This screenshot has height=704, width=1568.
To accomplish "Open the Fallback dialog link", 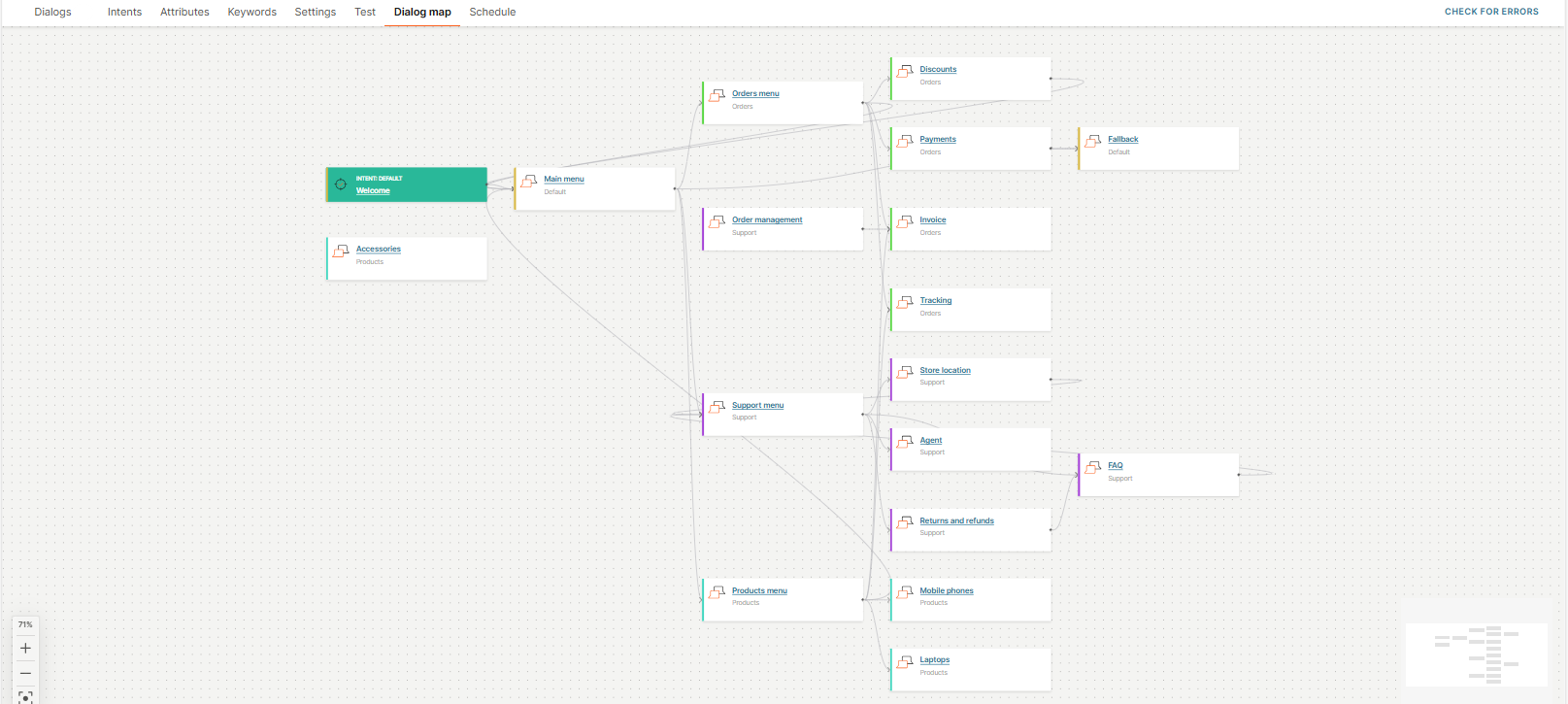I will pos(1123,139).
